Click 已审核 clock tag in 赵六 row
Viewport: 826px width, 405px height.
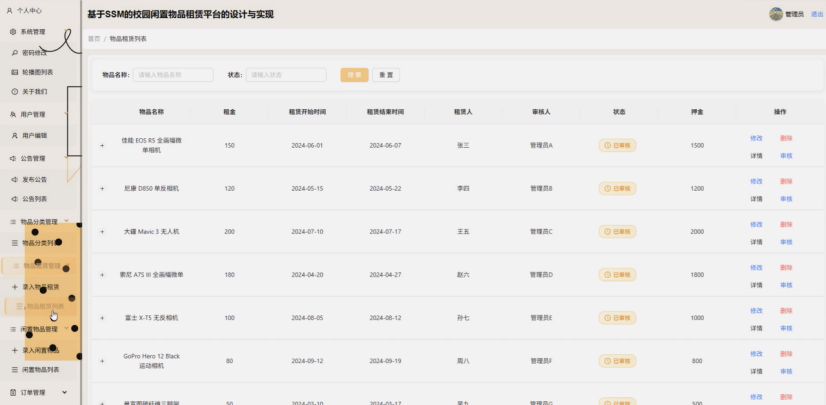(617, 275)
